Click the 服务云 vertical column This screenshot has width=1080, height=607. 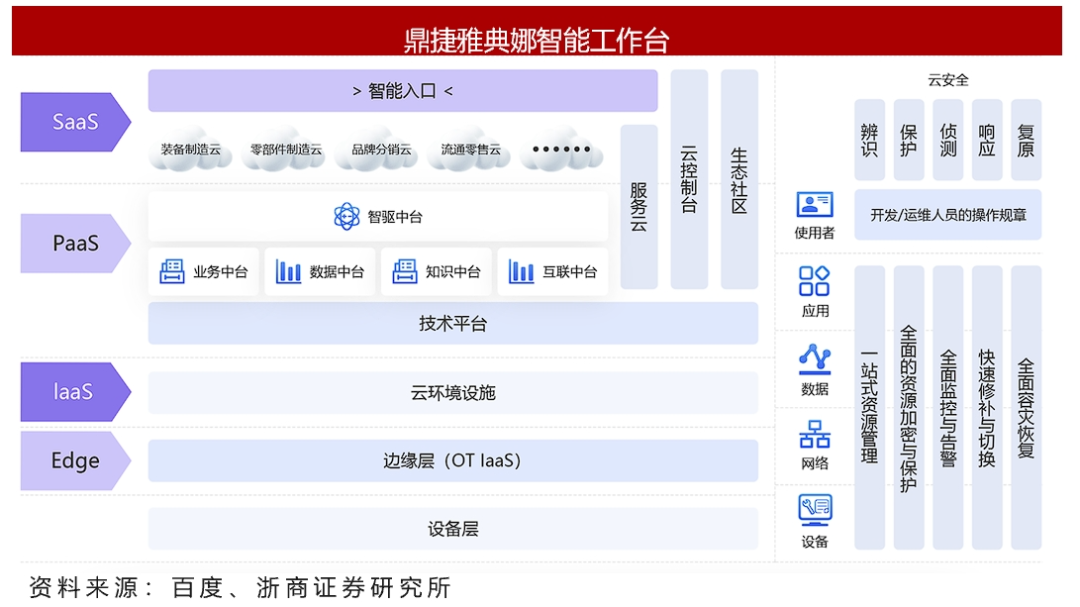(x=638, y=207)
